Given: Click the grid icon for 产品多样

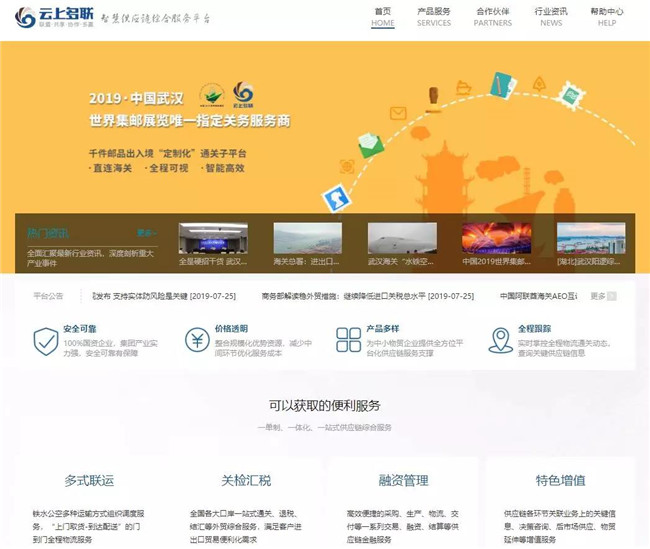Looking at the screenshot, I should click(348, 340).
